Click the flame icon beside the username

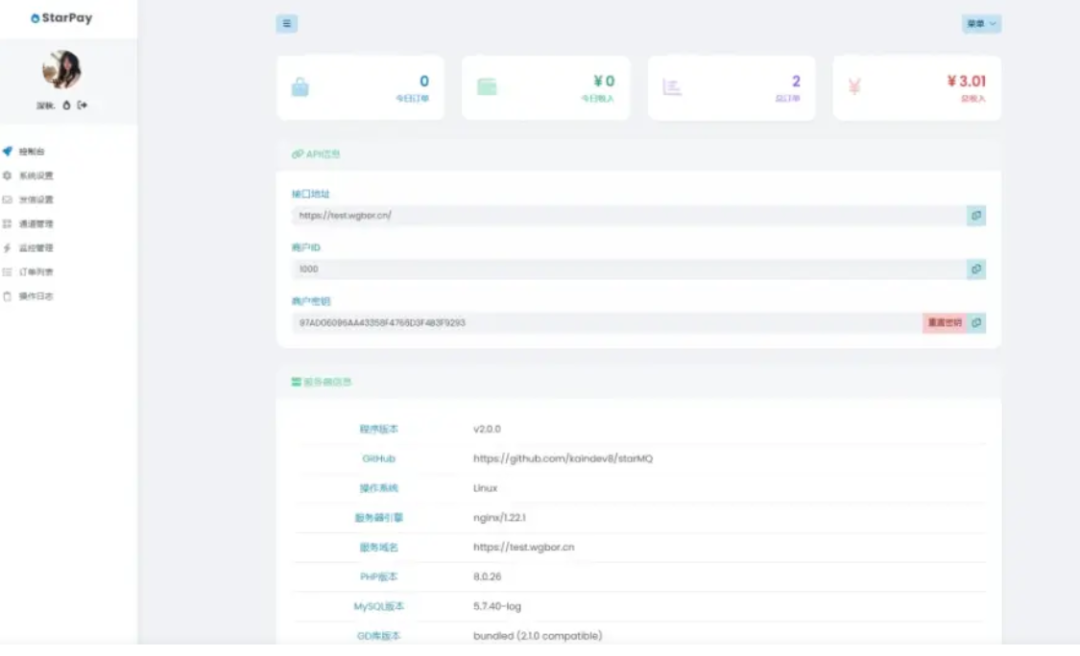[67, 105]
